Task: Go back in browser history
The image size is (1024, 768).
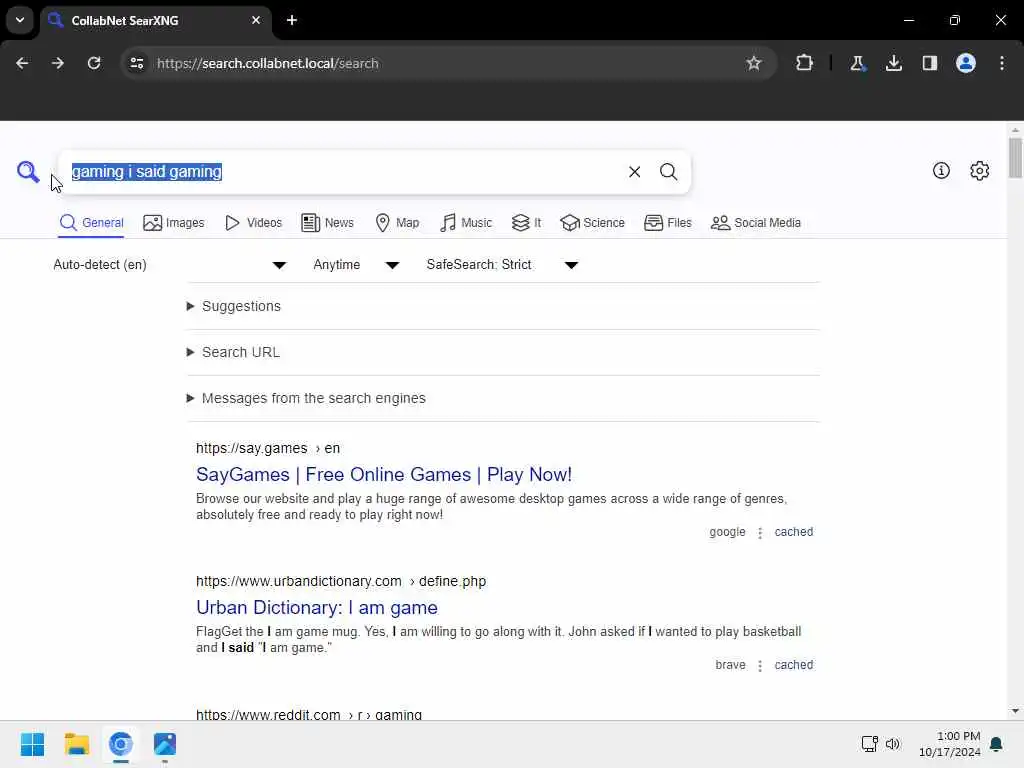Action: click(x=22, y=63)
